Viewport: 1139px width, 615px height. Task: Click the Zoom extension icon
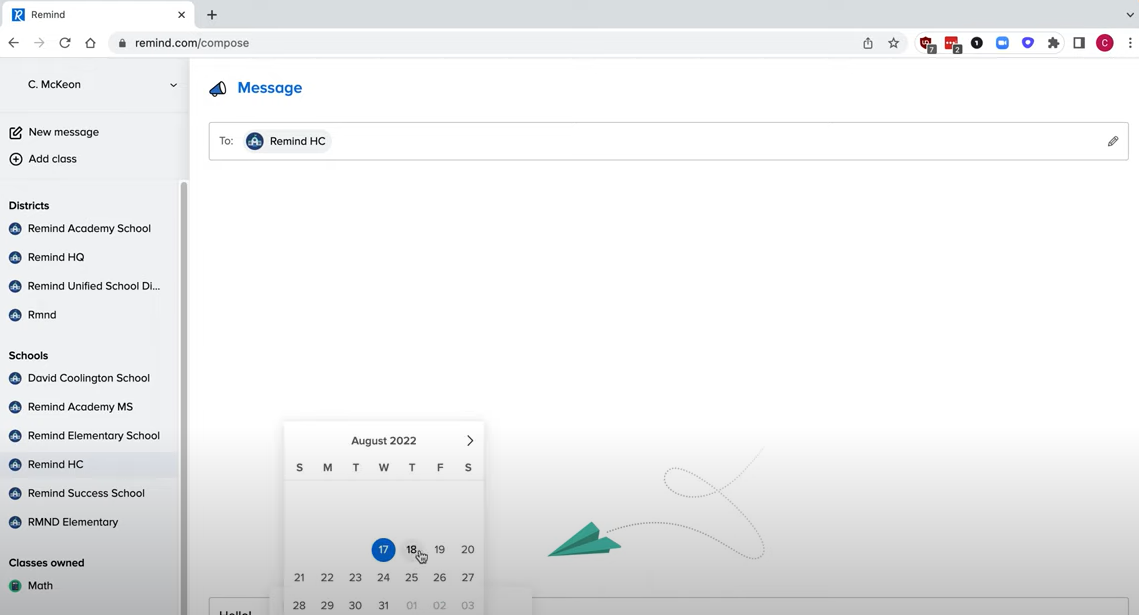[1002, 42]
